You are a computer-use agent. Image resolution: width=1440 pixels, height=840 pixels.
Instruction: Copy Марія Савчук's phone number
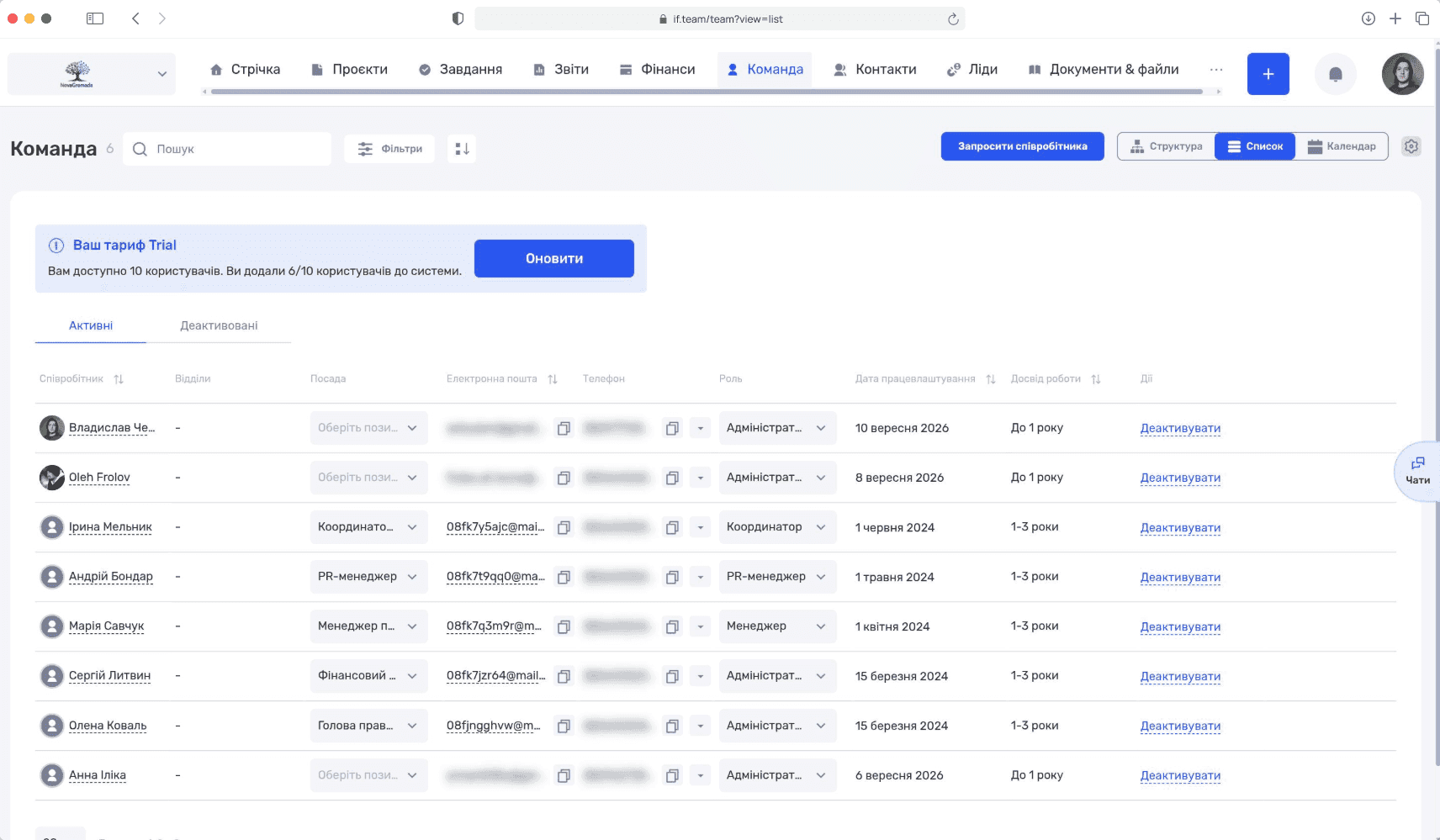[x=672, y=626]
